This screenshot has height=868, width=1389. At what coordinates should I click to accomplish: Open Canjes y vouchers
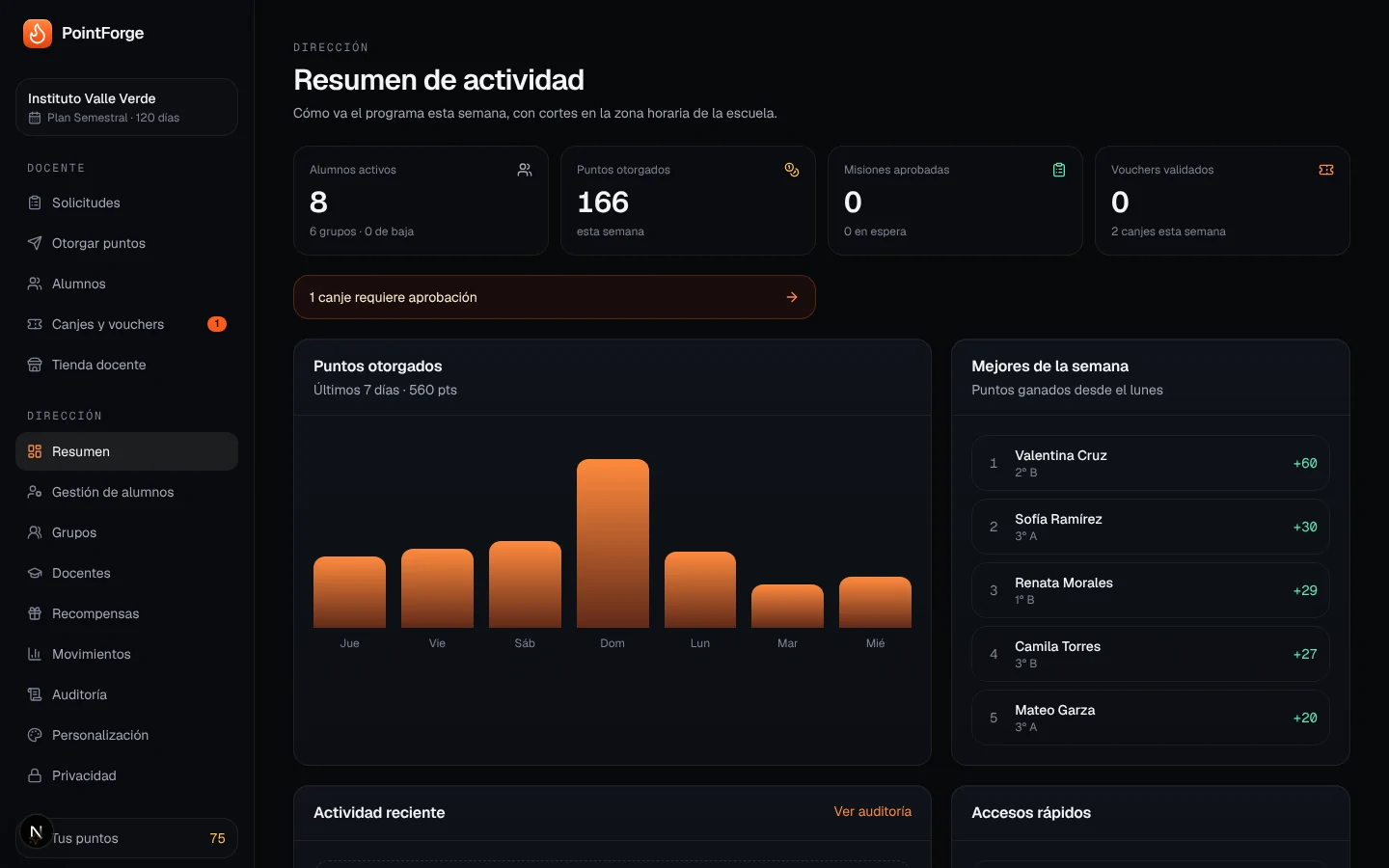126,324
